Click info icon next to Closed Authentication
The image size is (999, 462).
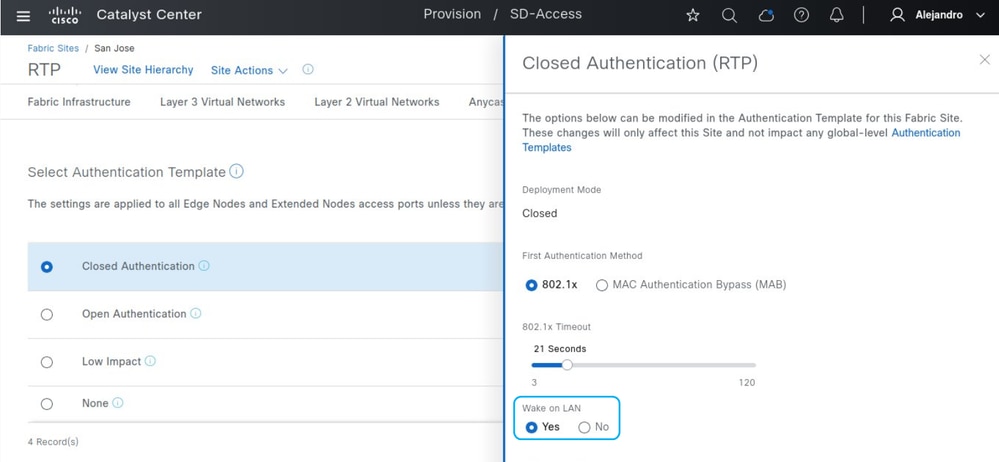[x=204, y=266]
